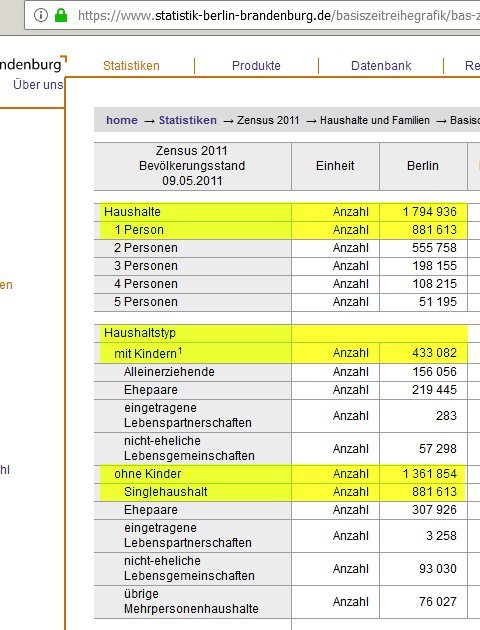Viewport: 480px width, 630px height.
Task: Select the Berlin value 555 758
Action: 434,248
